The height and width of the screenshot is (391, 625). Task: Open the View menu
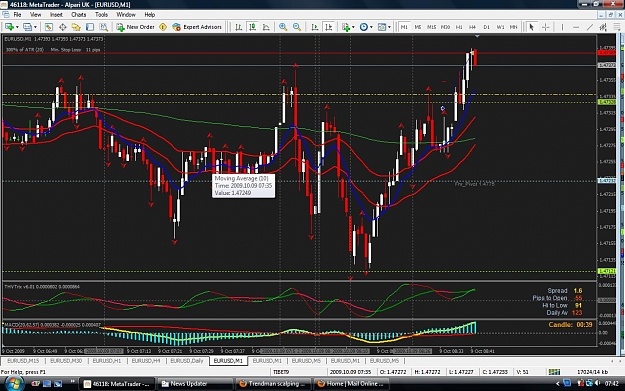[35, 14]
